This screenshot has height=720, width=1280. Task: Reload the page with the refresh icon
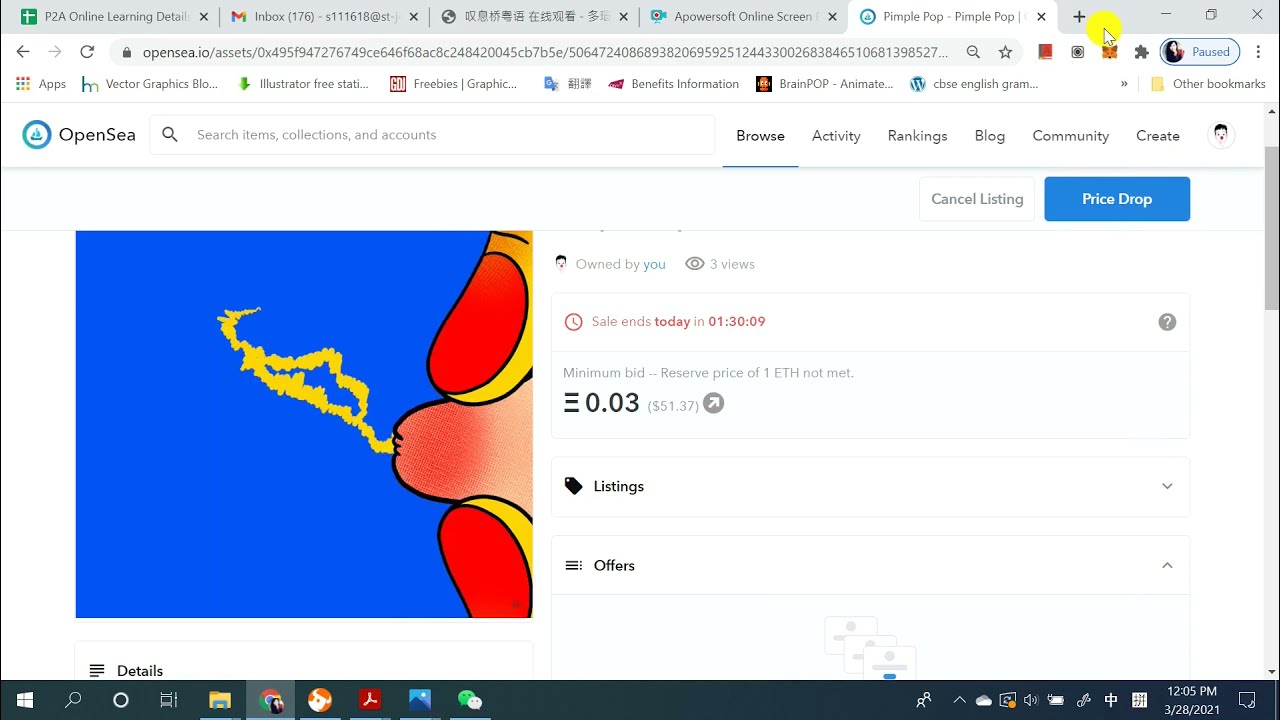[x=87, y=52]
